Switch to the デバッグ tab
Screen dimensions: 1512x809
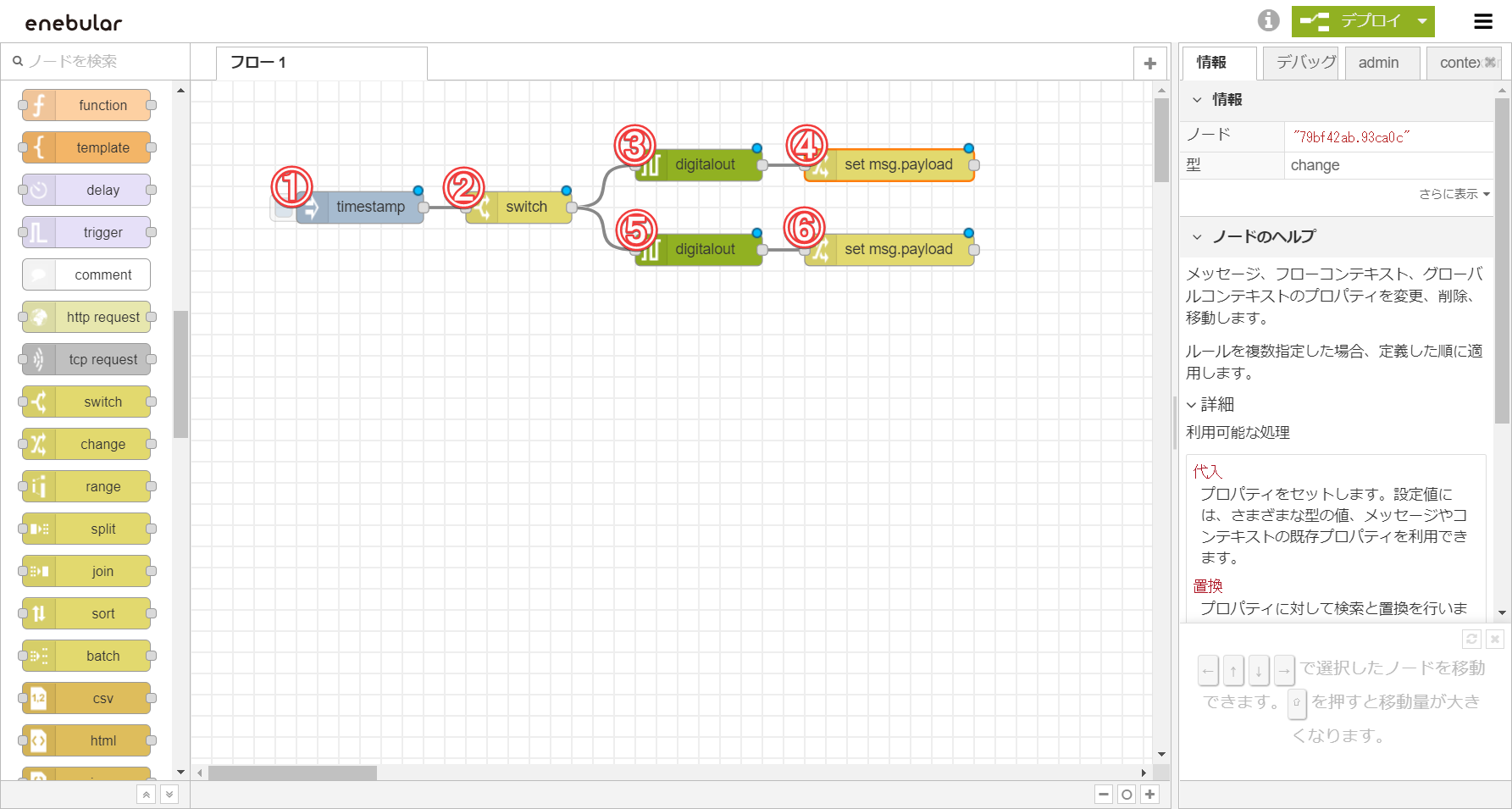(x=1300, y=62)
